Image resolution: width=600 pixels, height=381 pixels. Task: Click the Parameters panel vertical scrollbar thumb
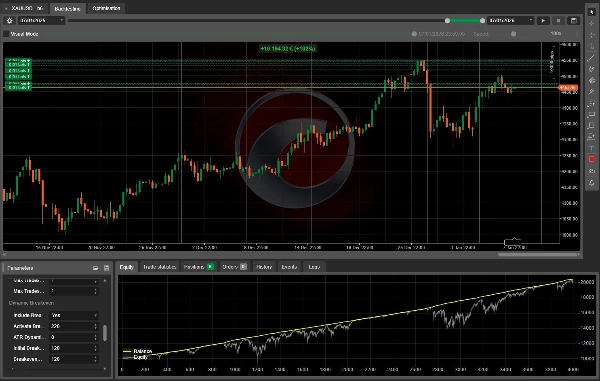105,333
